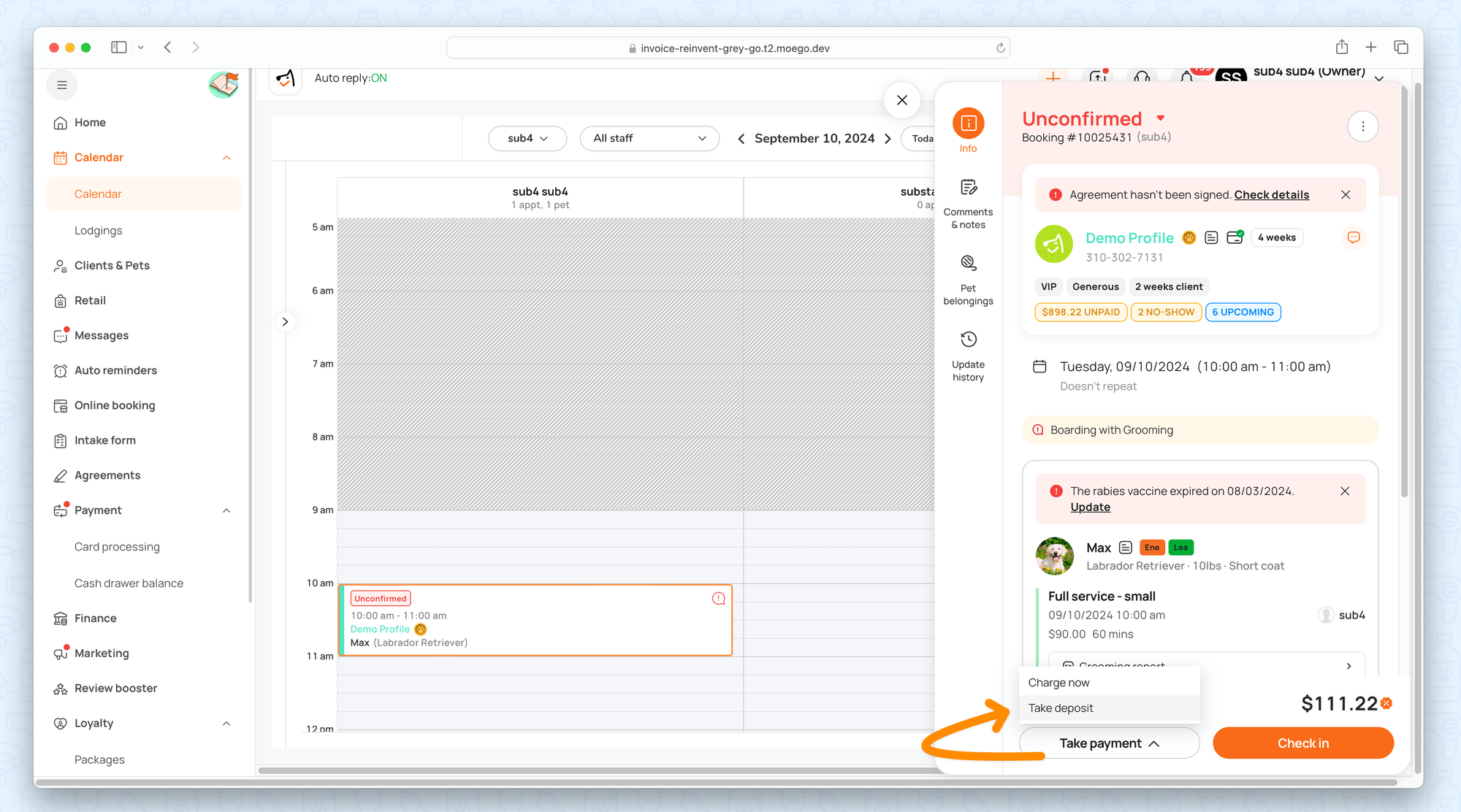Dismiss the rabies vaccine expired alert
This screenshot has height=812, width=1461.
coord(1345,491)
